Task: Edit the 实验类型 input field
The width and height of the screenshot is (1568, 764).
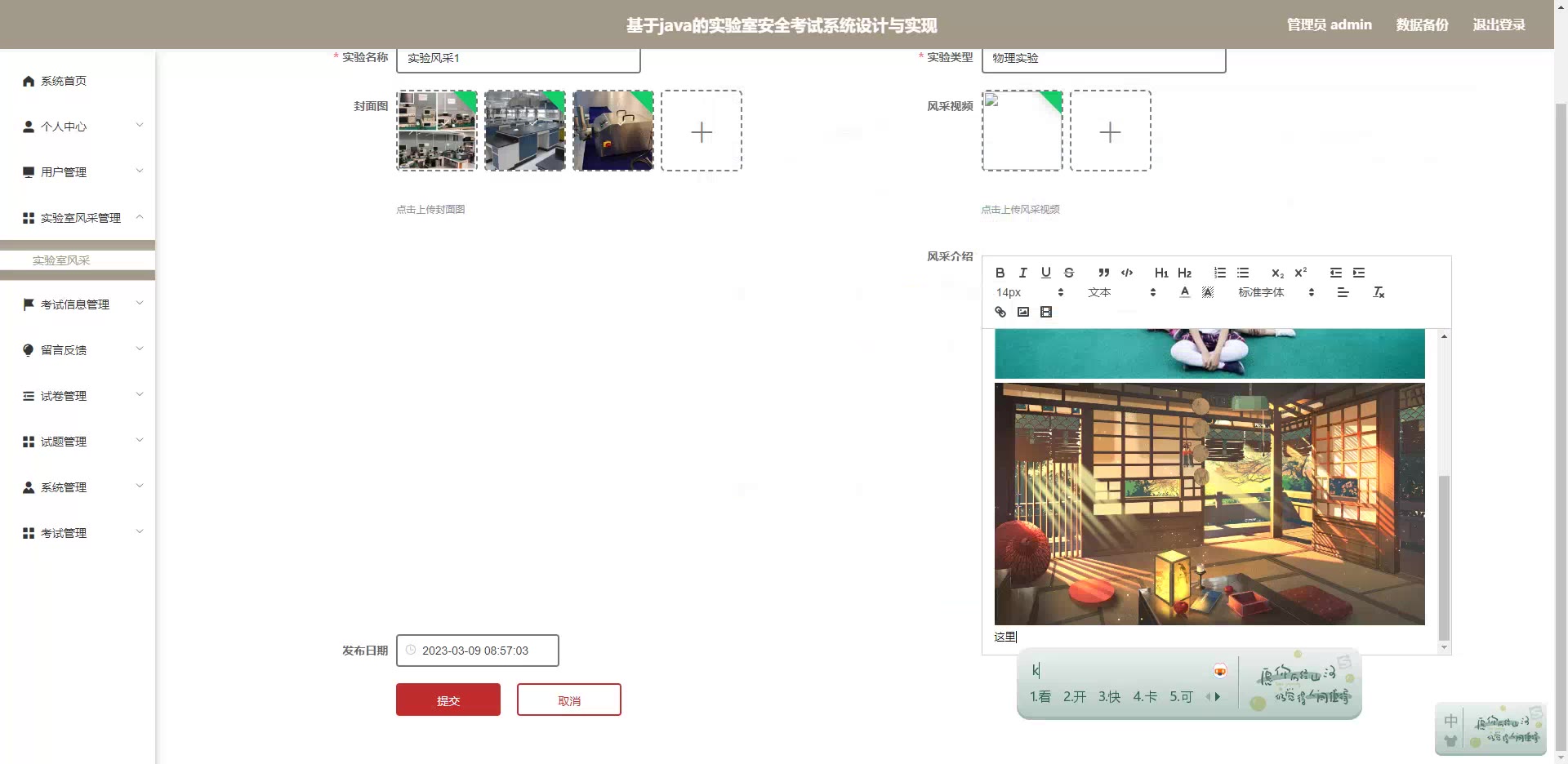Action: [1103, 59]
